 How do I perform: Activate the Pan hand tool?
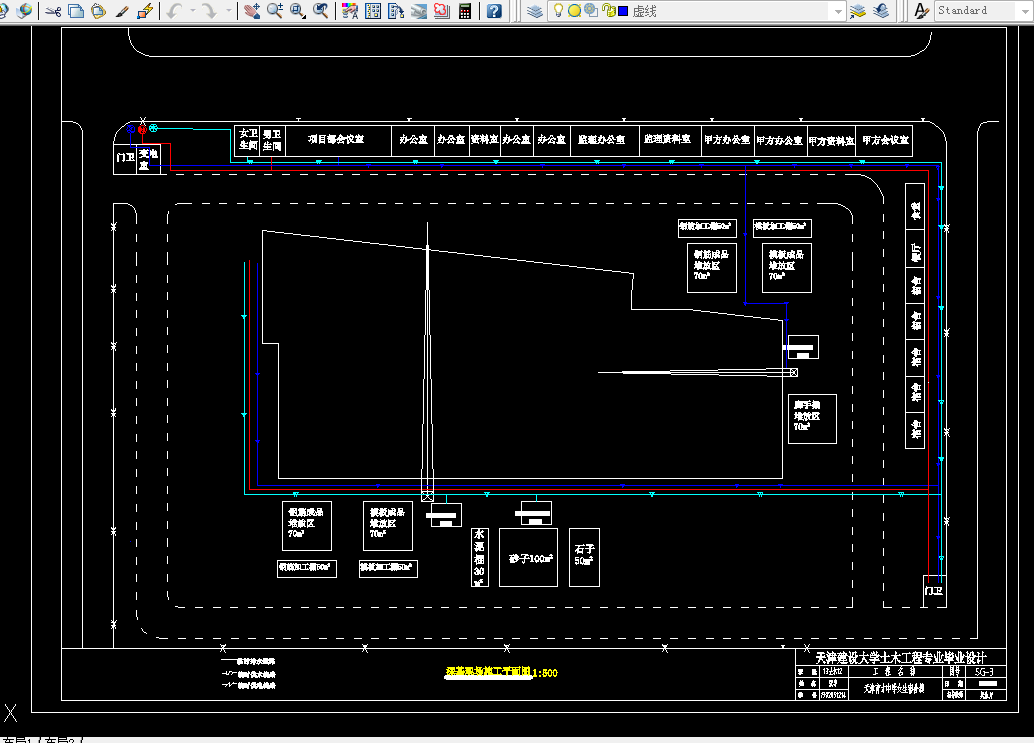[x=252, y=11]
